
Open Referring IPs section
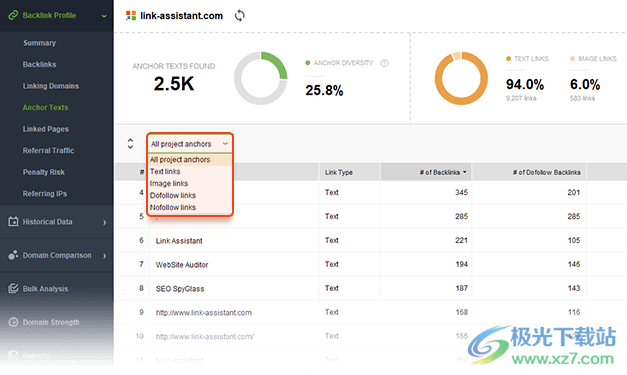tap(45, 194)
